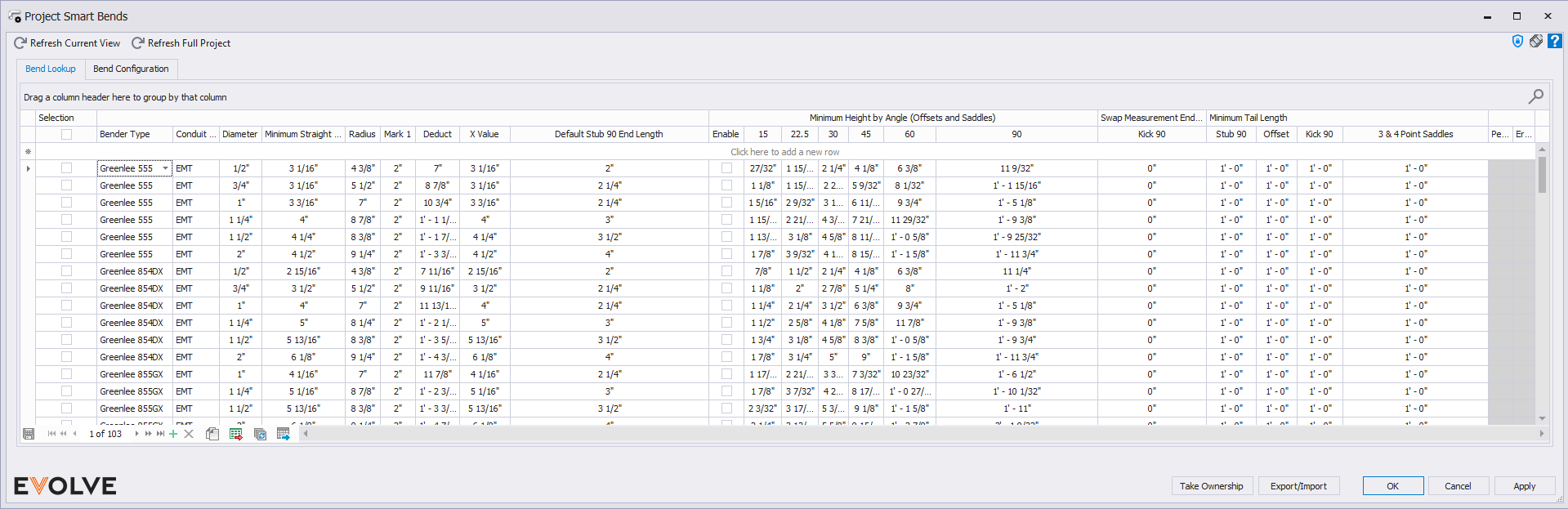
Task: Click the vertical scrollbar down arrow
Action: (1542, 419)
